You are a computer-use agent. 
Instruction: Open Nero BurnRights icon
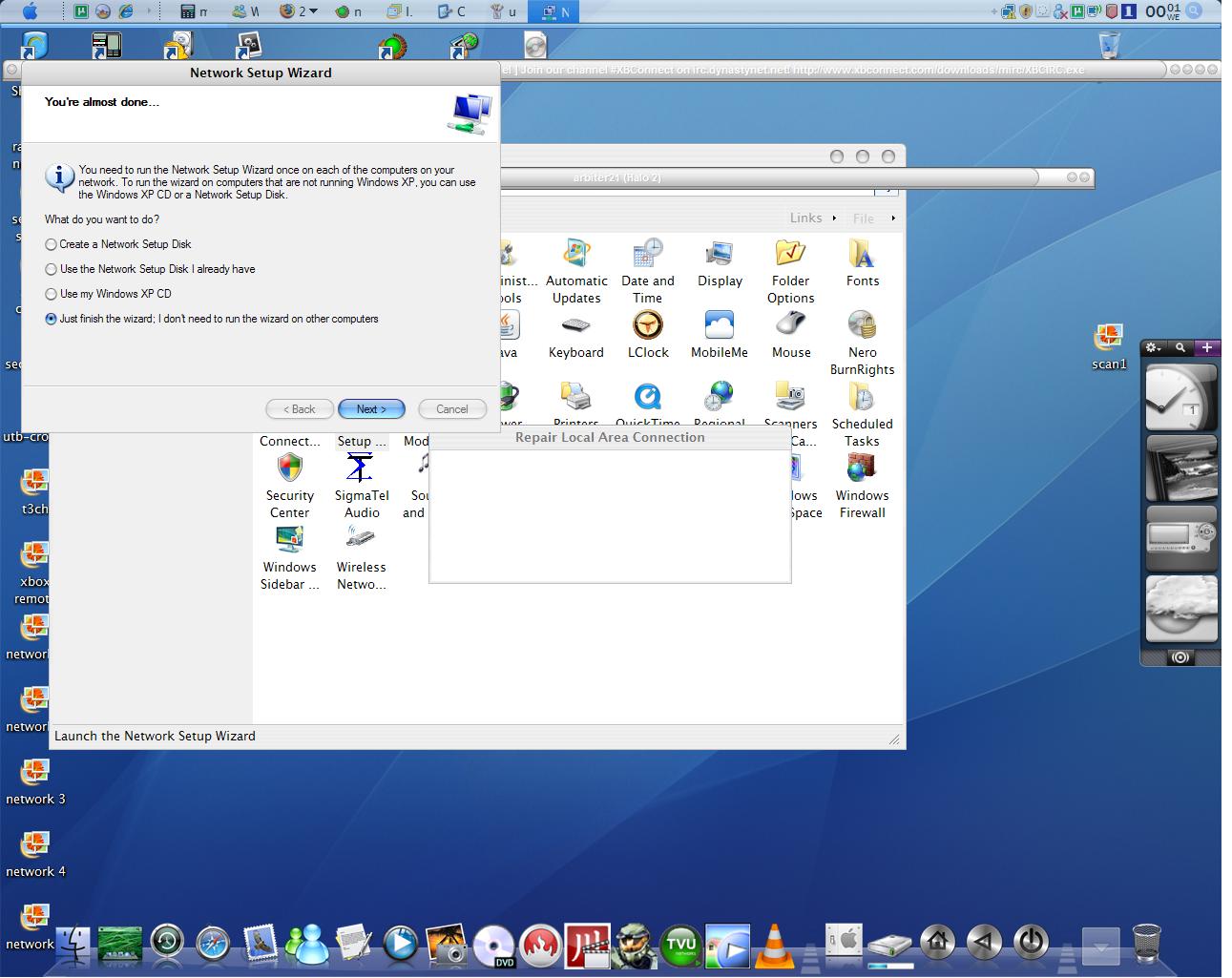[x=863, y=343]
